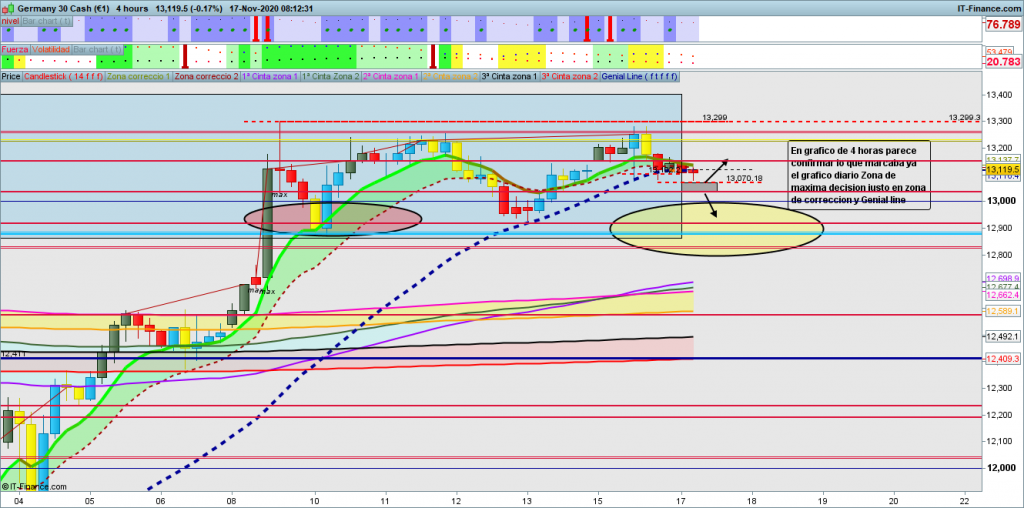Click the candlestick icon beside Germany 30 Cash
This screenshot has height=508, width=1024.
[8, 7]
